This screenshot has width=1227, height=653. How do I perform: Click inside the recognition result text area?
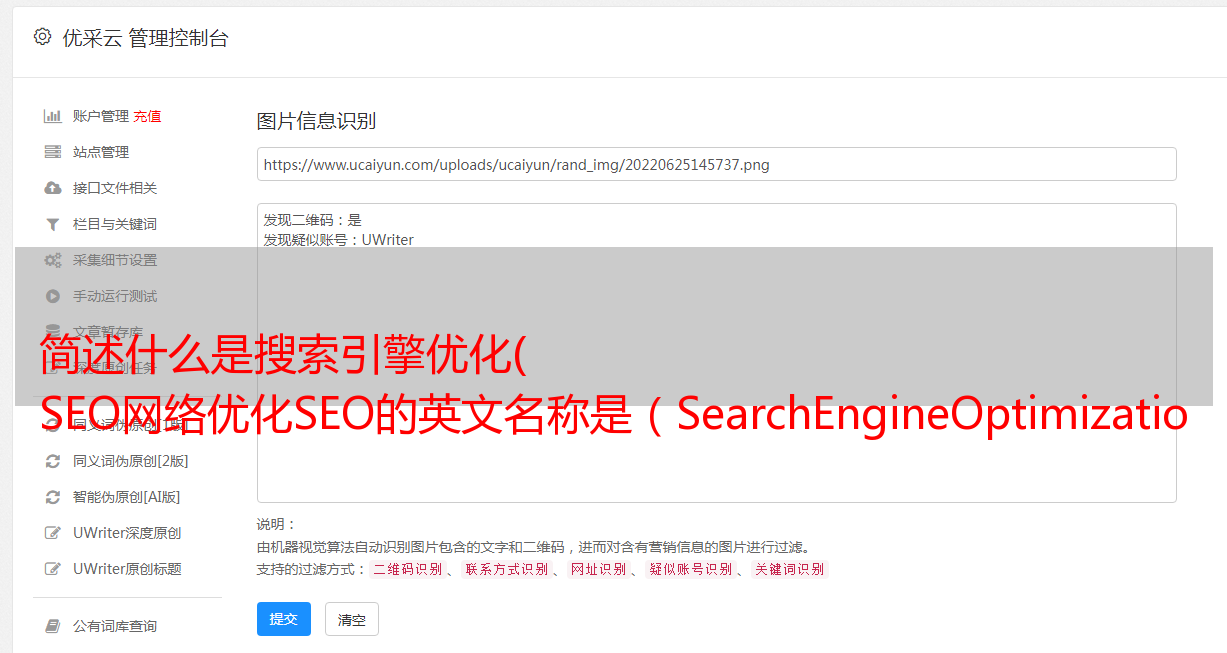point(716,353)
